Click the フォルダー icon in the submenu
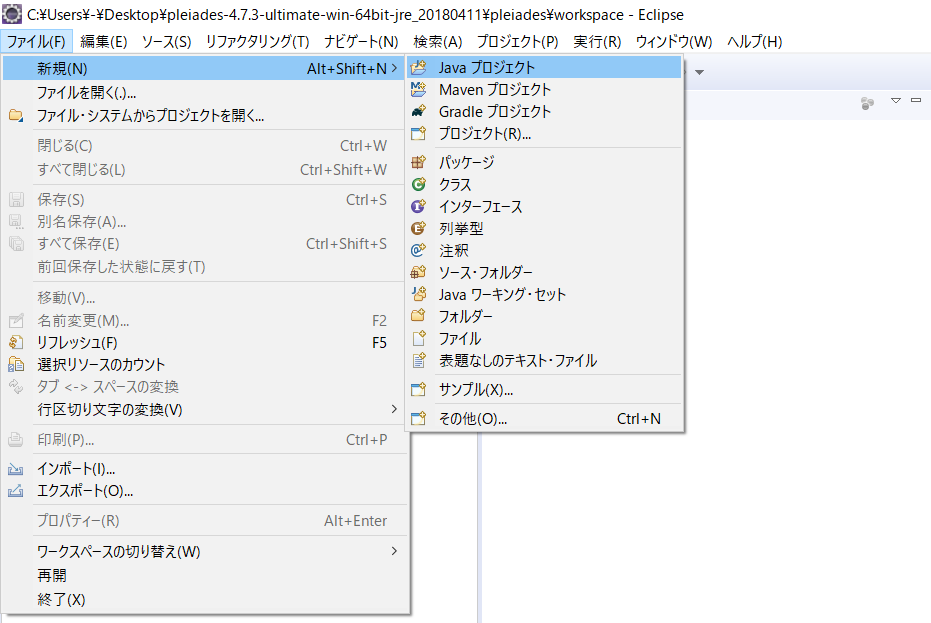Viewport: 931px width, 623px height. point(419,317)
